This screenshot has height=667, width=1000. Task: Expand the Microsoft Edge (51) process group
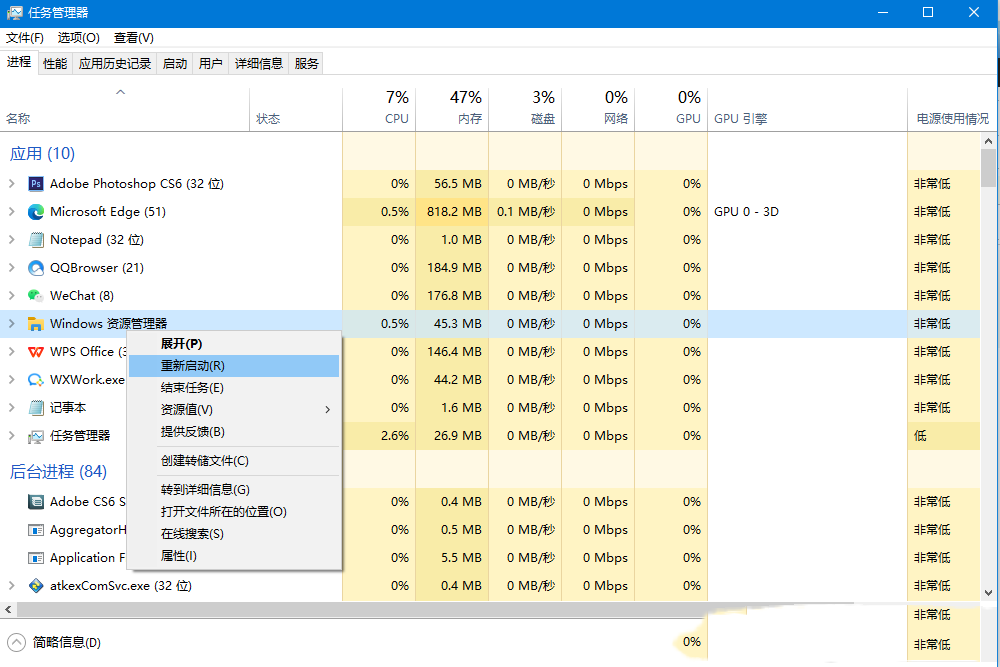pos(13,211)
